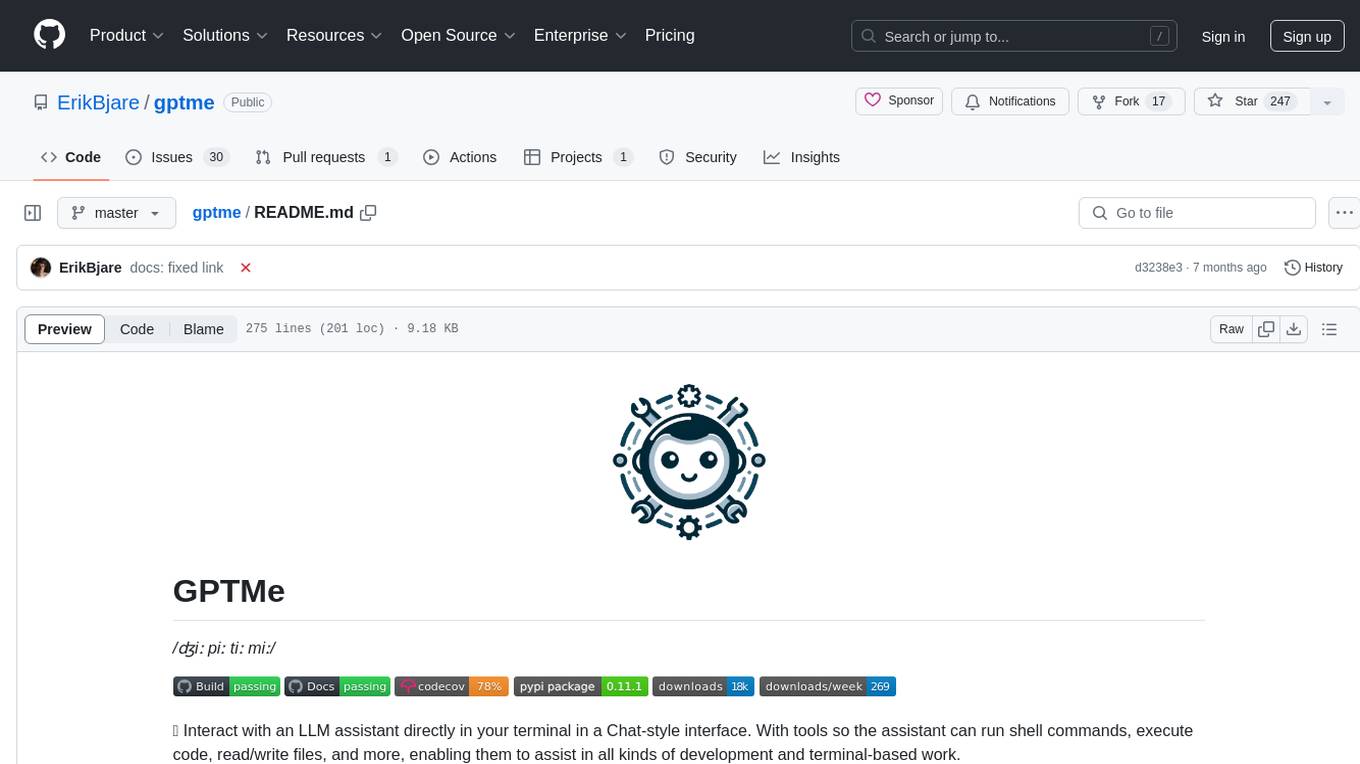Open the Docs passing badge
This screenshot has height=764, width=1360.
337,686
